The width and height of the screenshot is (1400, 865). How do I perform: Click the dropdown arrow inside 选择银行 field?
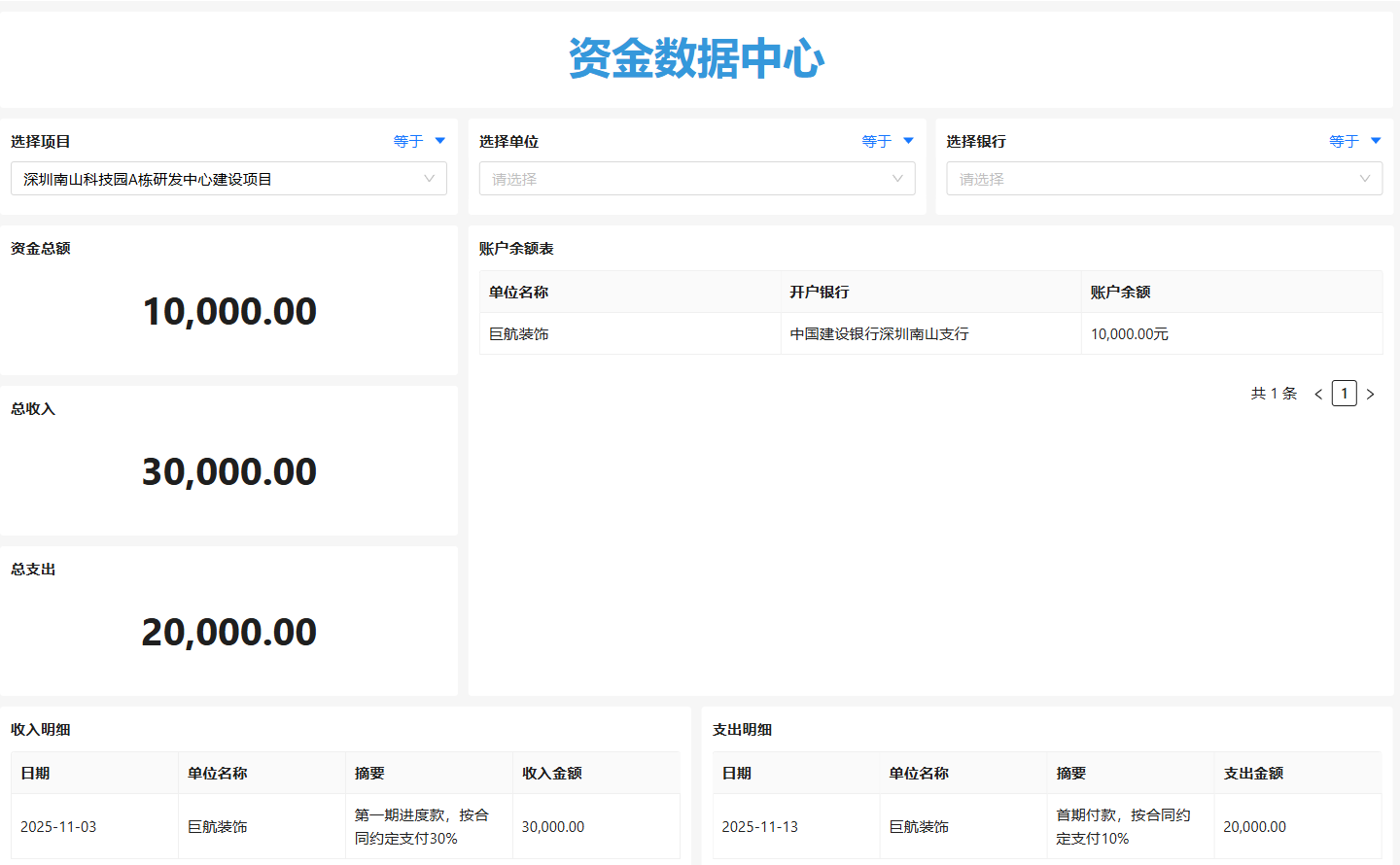[x=1364, y=178]
